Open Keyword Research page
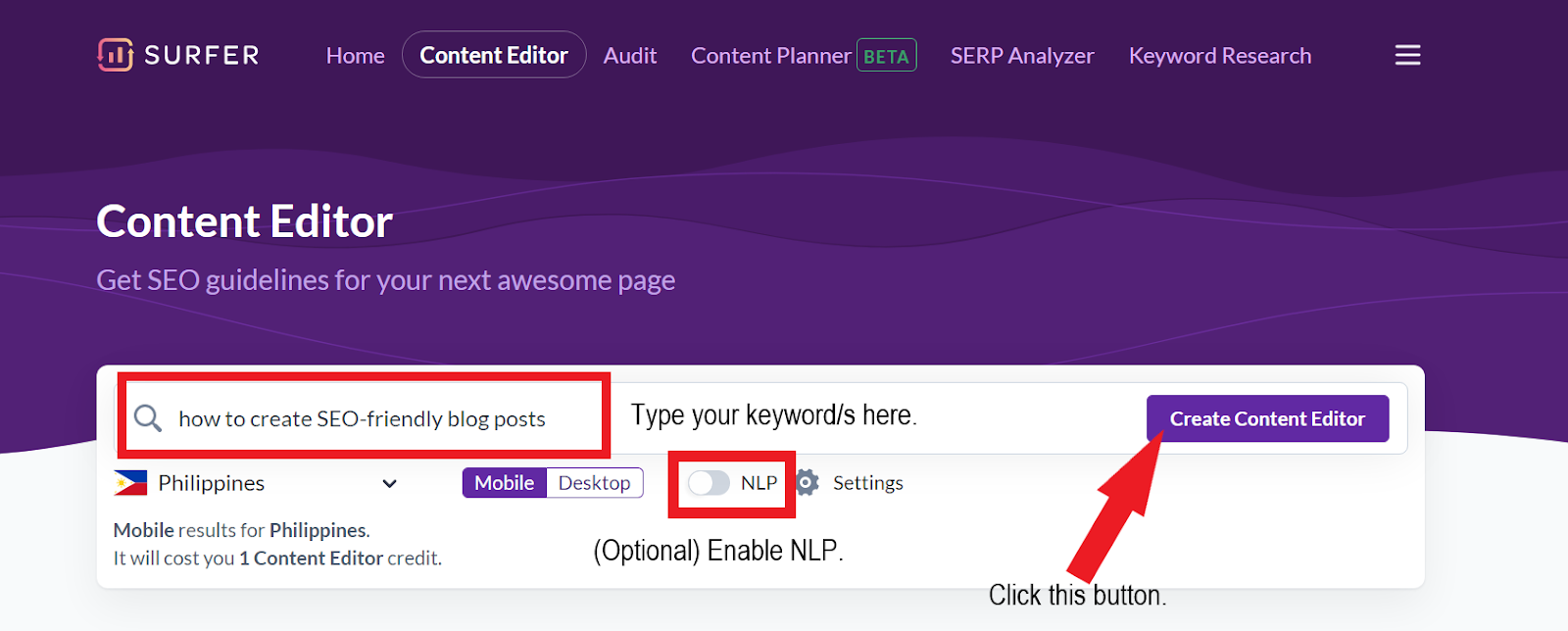This screenshot has width=1568, height=631. (1220, 56)
